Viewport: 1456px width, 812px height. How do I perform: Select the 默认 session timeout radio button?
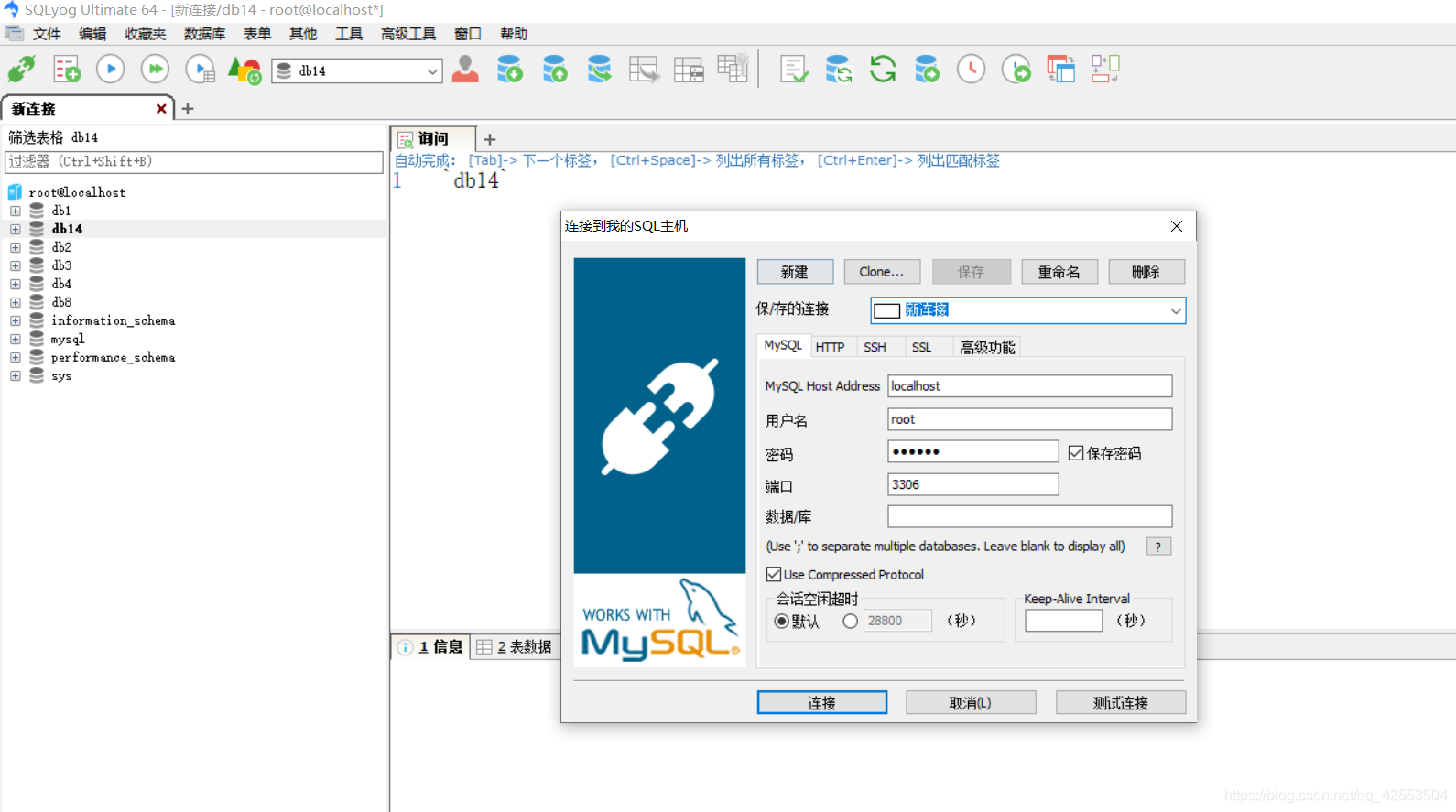[x=781, y=621]
